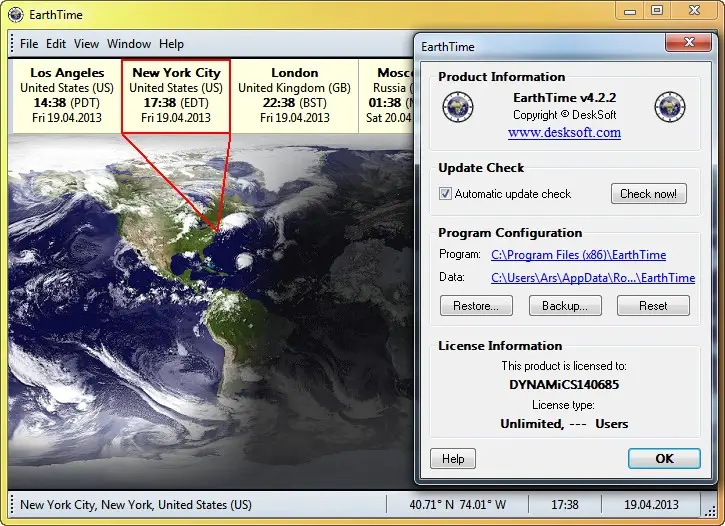Image resolution: width=725 pixels, height=526 pixels.
Task: Click the left globe icon in Product Information
Action: coord(458,107)
